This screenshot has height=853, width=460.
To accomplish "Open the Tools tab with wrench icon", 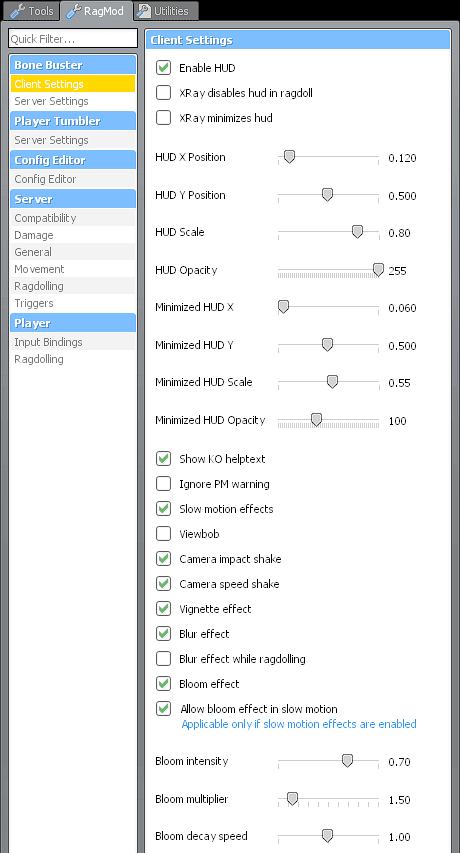I will (32, 11).
